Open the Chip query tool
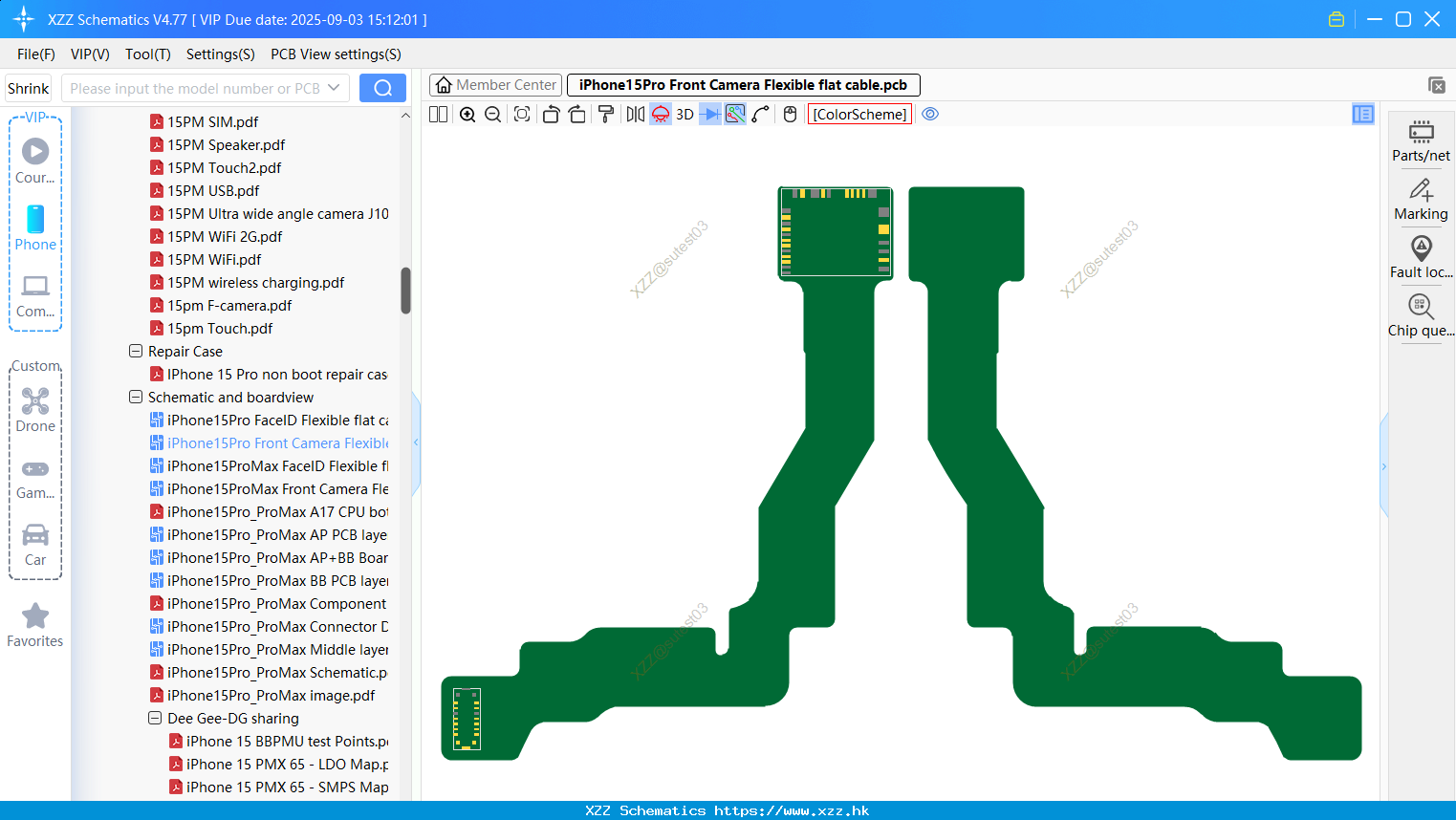 pyautogui.click(x=1421, y=316)
